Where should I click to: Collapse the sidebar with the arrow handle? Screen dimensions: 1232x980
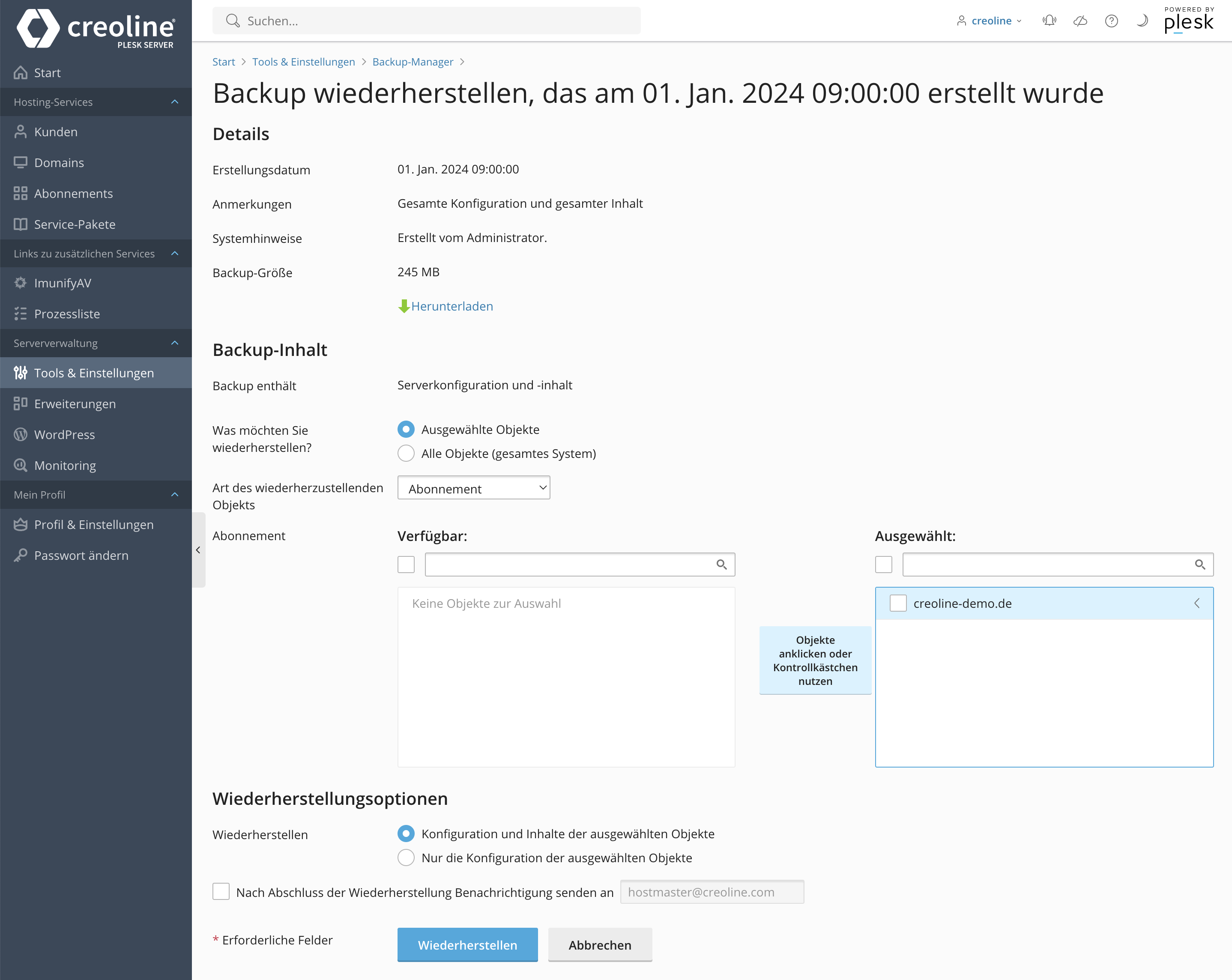coord(198,550)
